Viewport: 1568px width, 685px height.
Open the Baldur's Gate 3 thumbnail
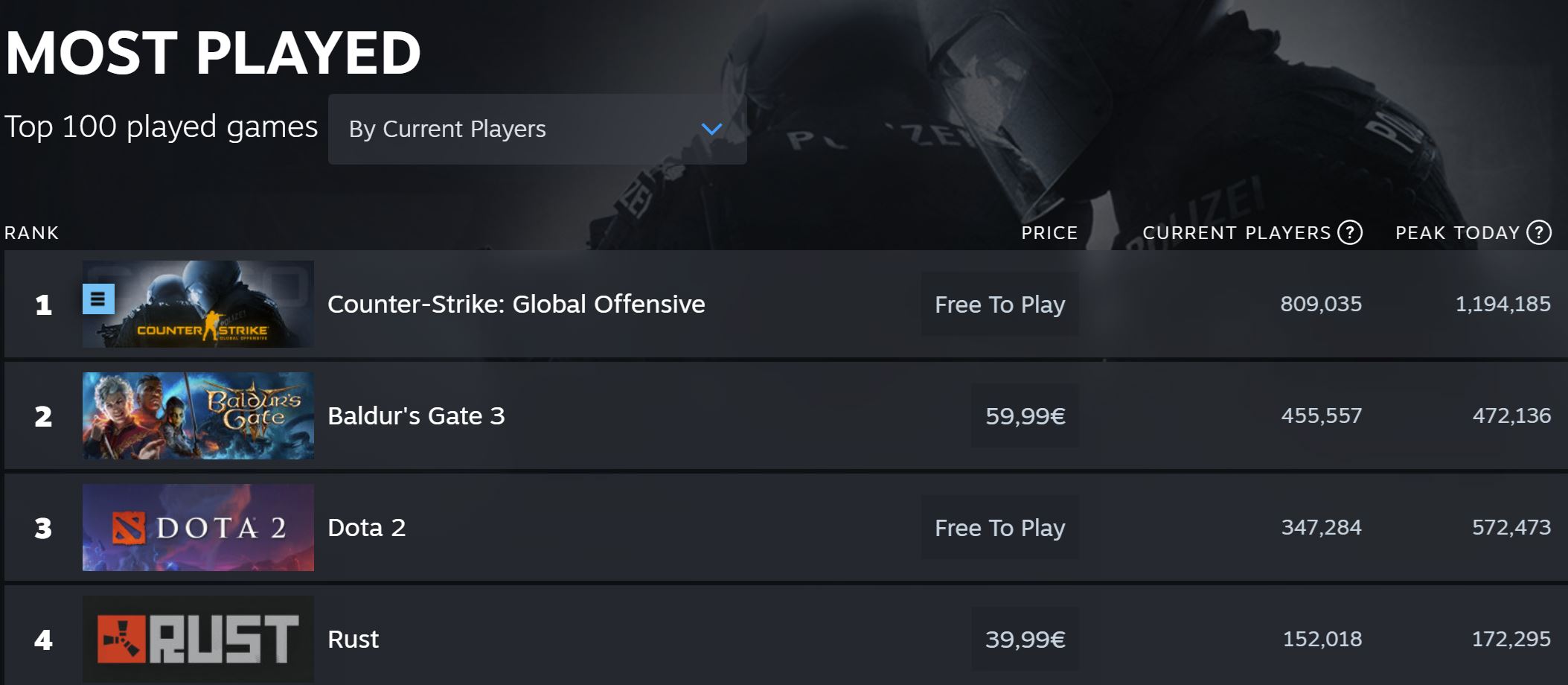pyautogui.click(x=198, y=415)
